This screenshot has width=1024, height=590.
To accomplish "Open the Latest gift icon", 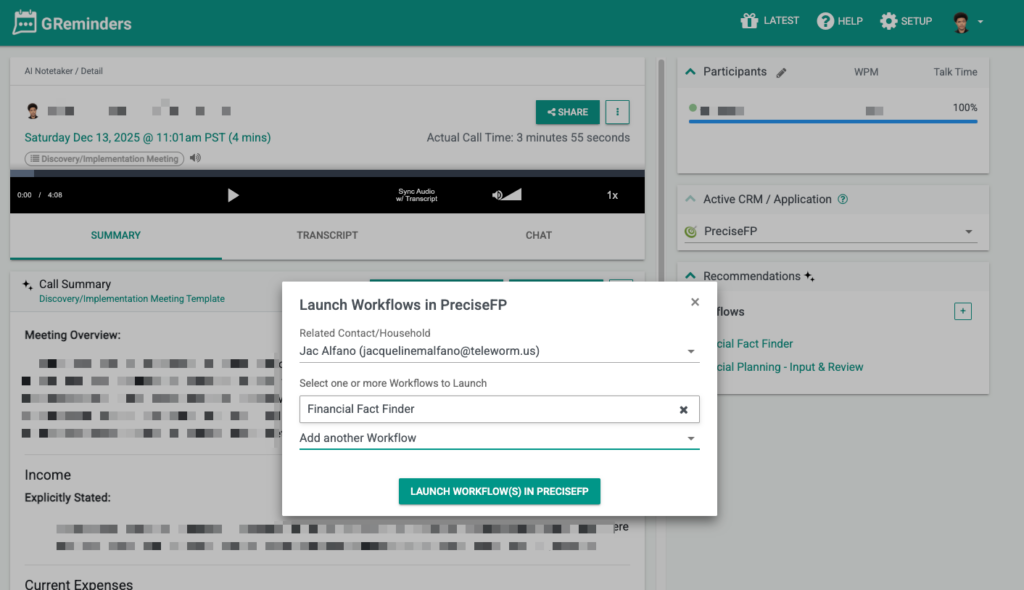I will (749, 21).
